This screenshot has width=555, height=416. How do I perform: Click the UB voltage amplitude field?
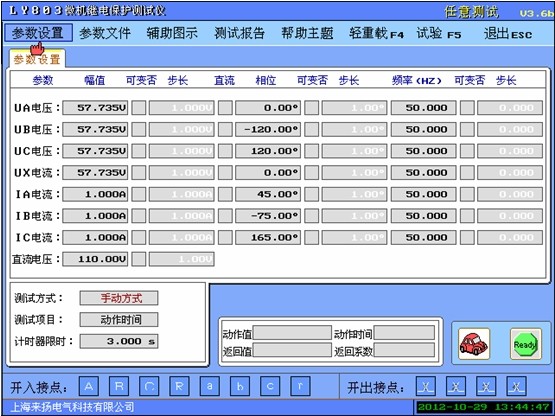tap(95, 129)
